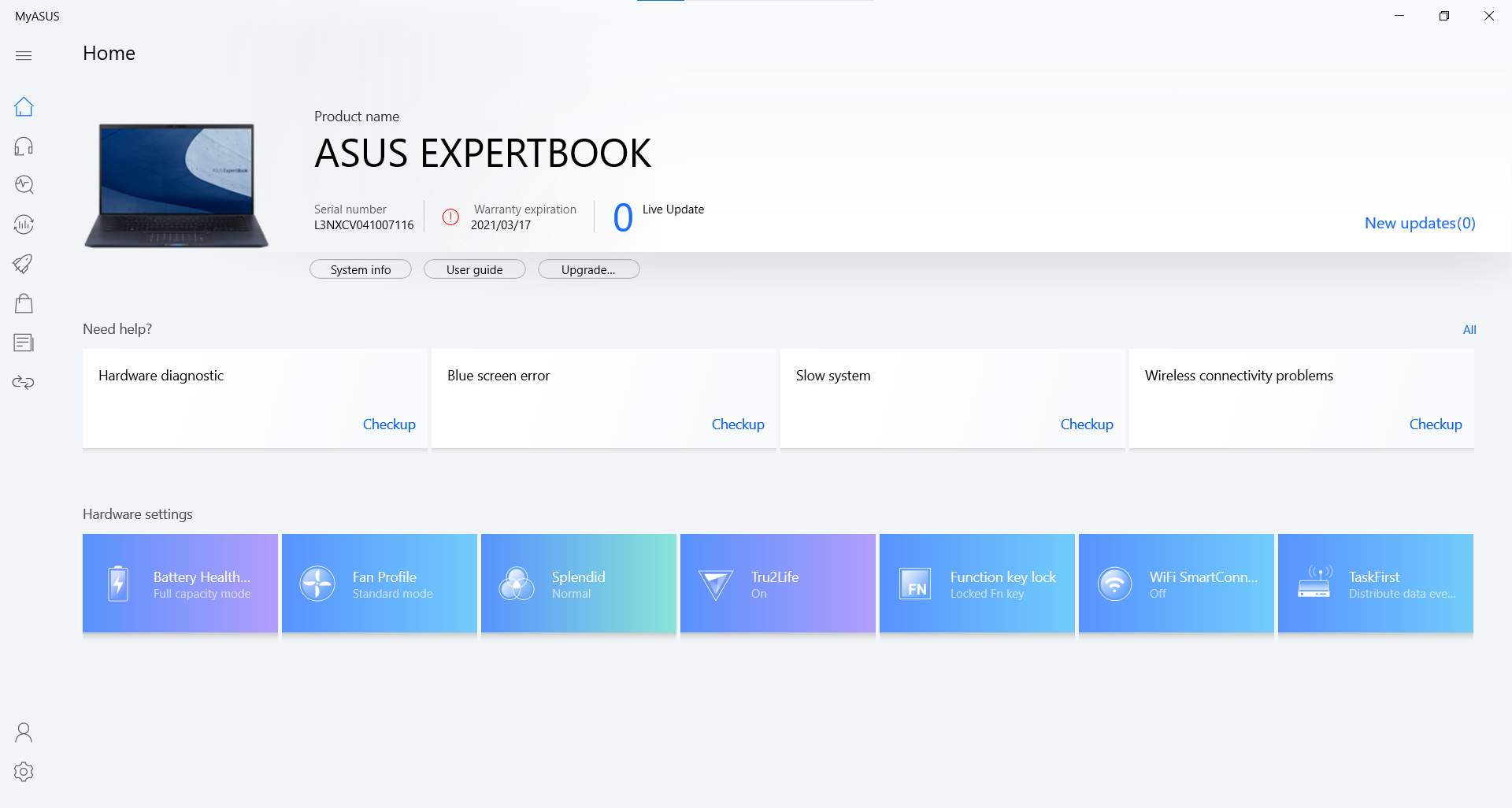Open user account icon in the sidebar
This screenshot has width=1512, height=808.
(x=24, y=732)
